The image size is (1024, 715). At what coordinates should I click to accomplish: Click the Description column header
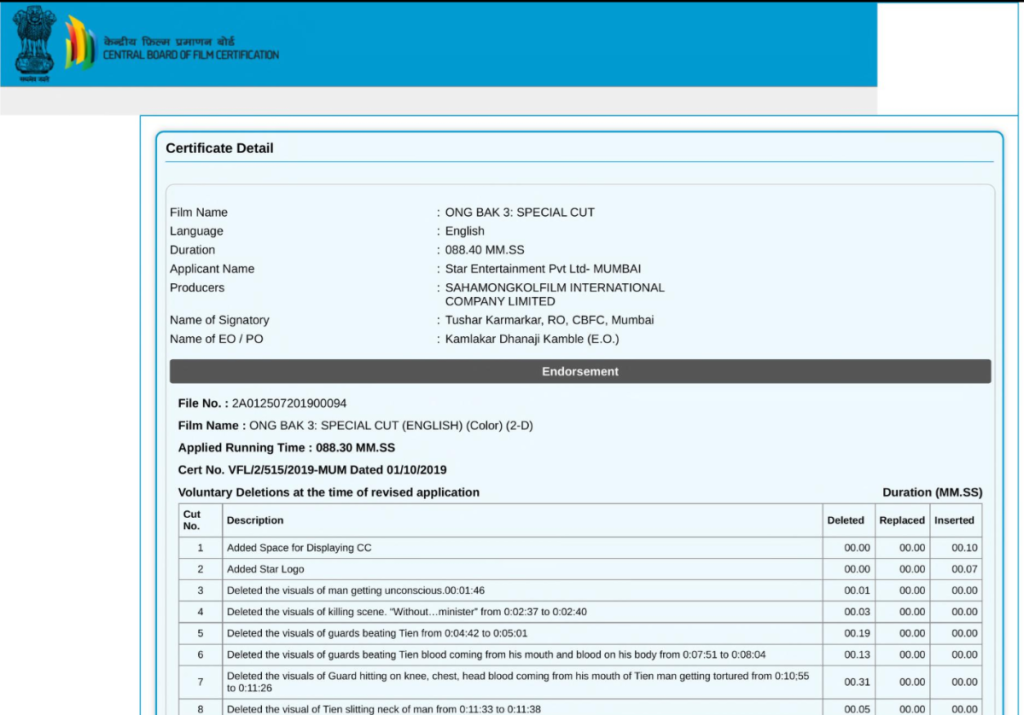coord(522,520)
